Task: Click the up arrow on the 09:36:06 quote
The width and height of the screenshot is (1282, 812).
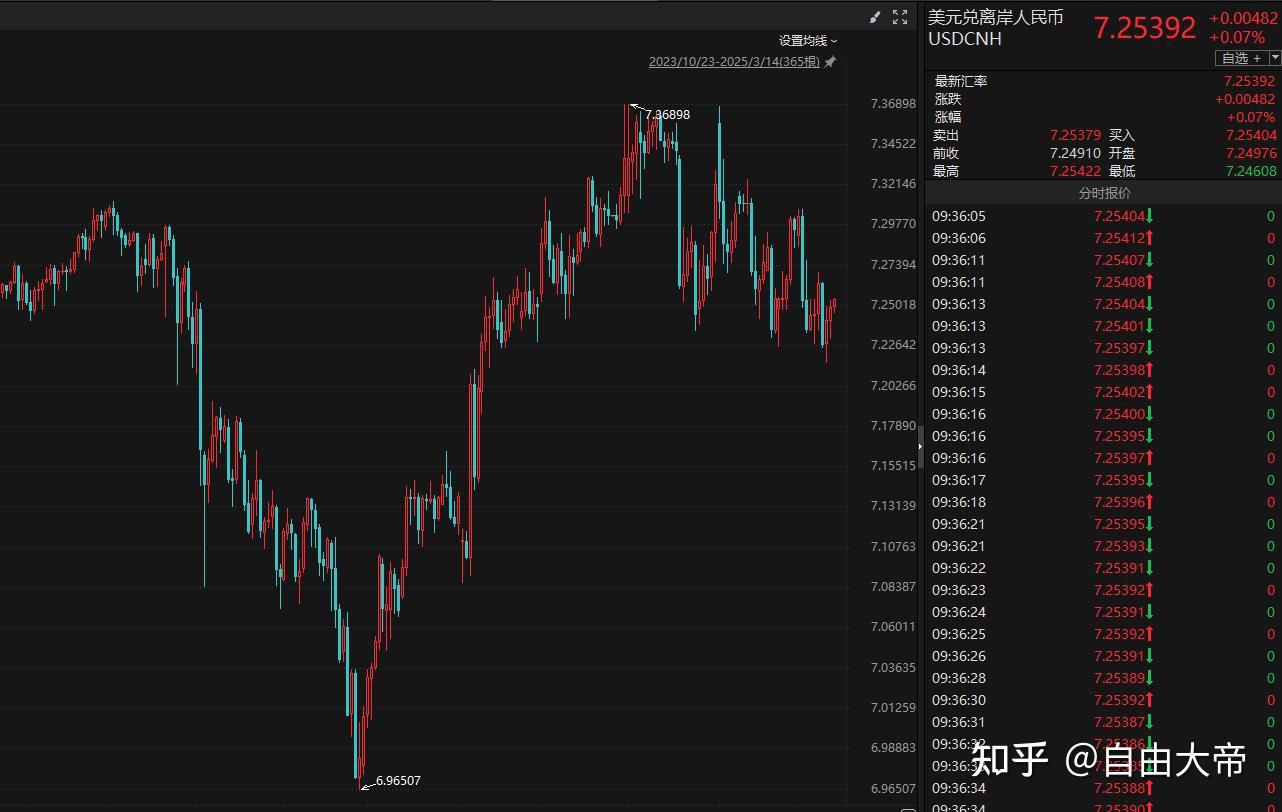Action: point(1150,238)
